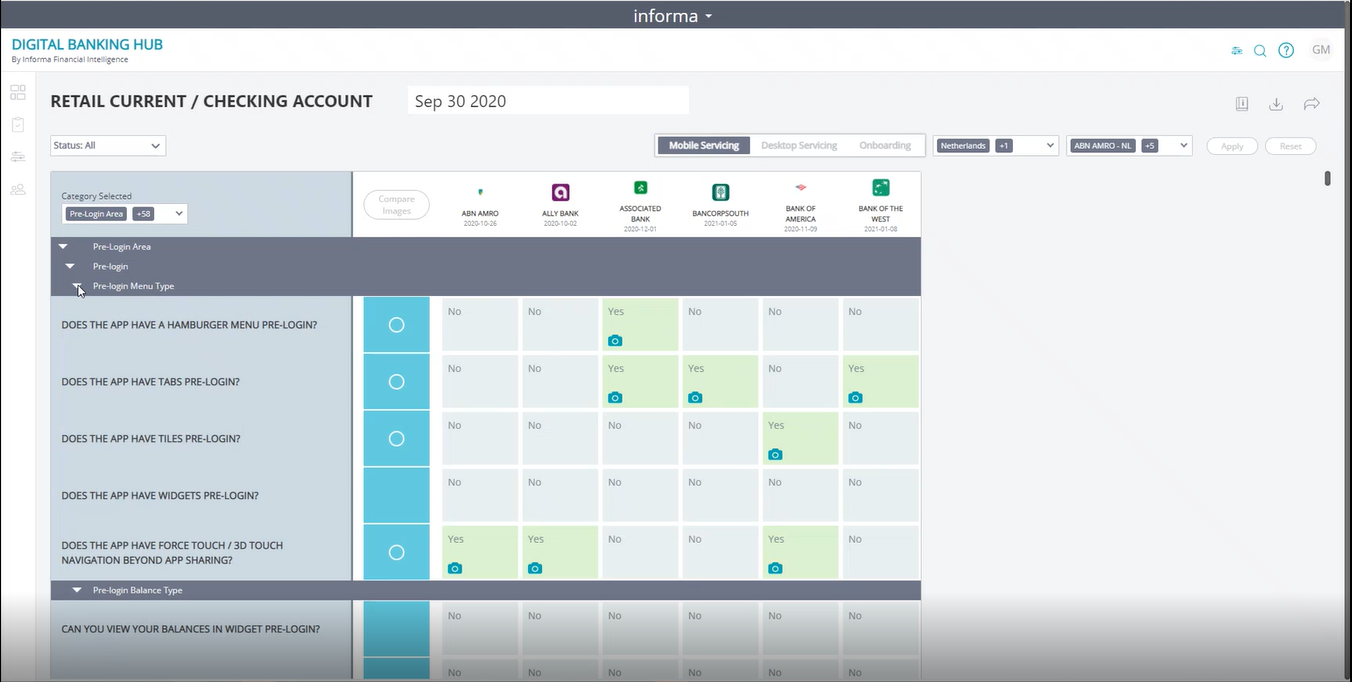The width and height of the screenshot is (1352, 682).
Task: Click the +58 category count badge
Action: click(143, 214)
